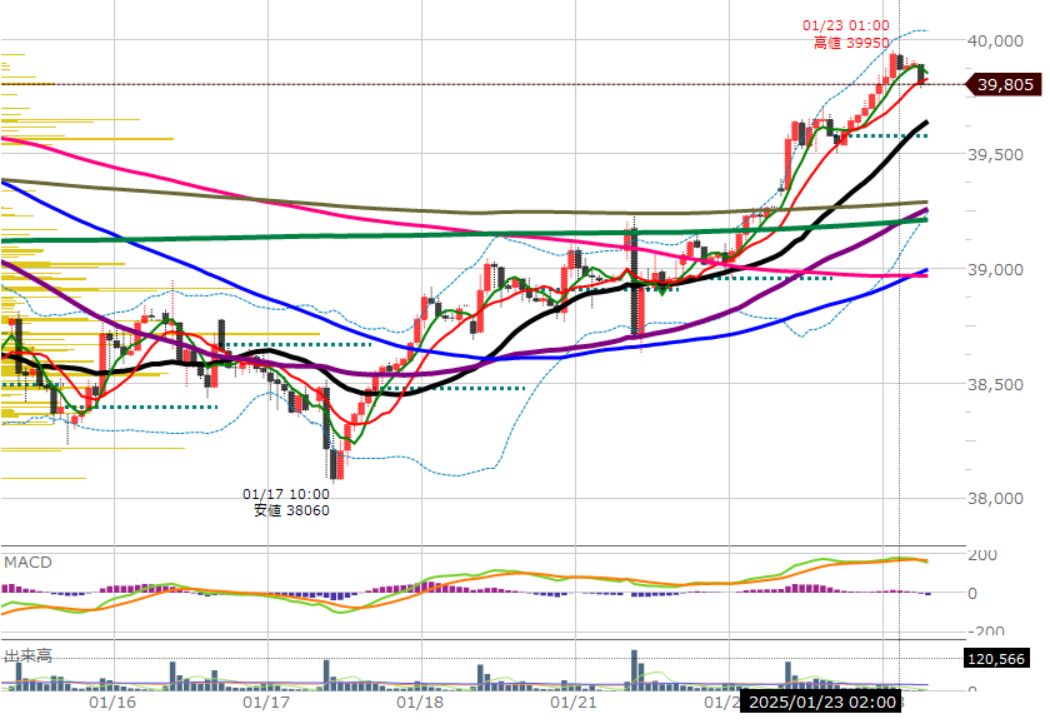The width and height of the screenshot is (1050, 727).
Task: Click the volume value 120,566
Action: [996, 659]
